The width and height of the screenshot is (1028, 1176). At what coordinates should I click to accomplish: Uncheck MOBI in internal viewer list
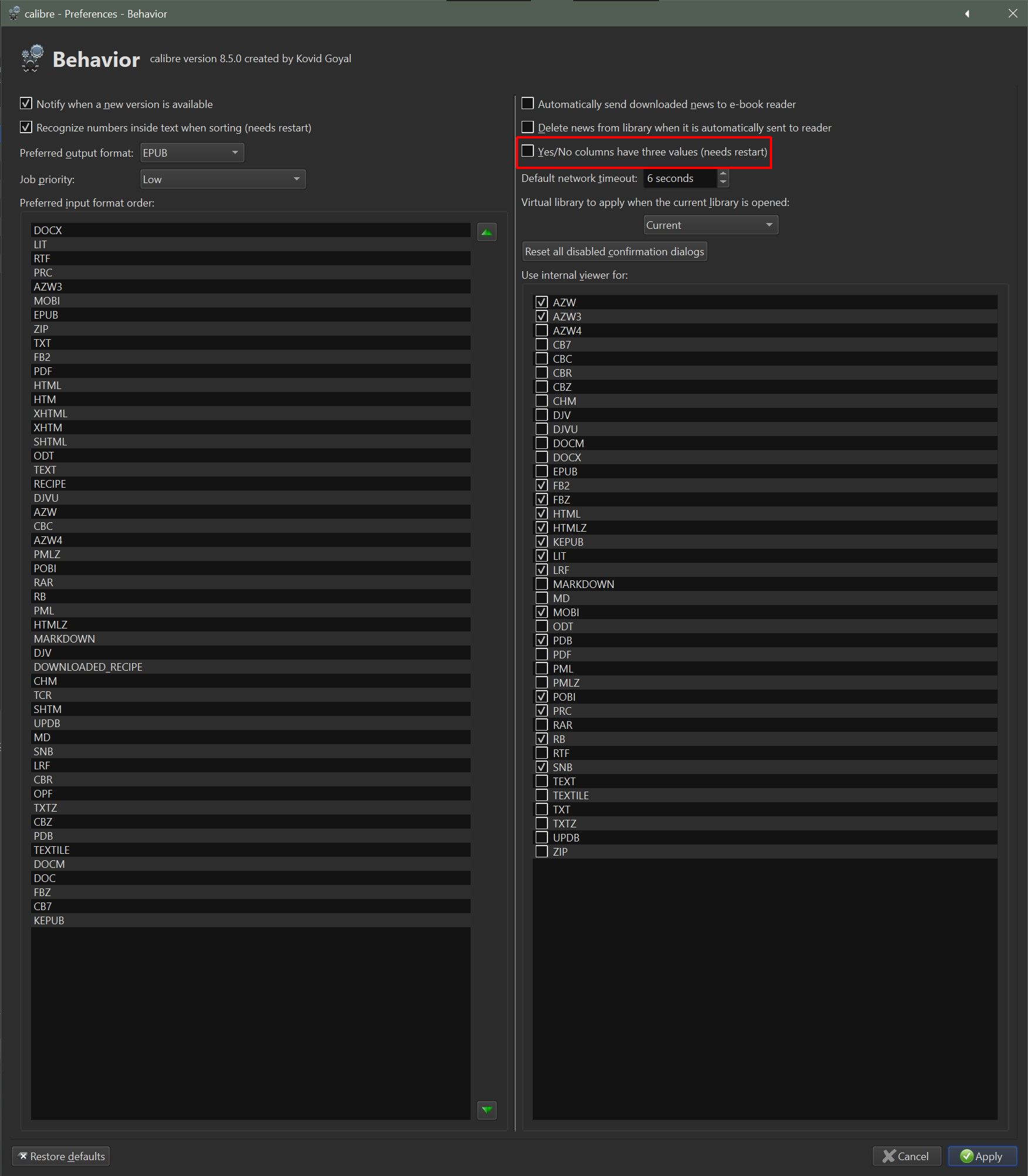pyautogui.click(x=542, y=612)
